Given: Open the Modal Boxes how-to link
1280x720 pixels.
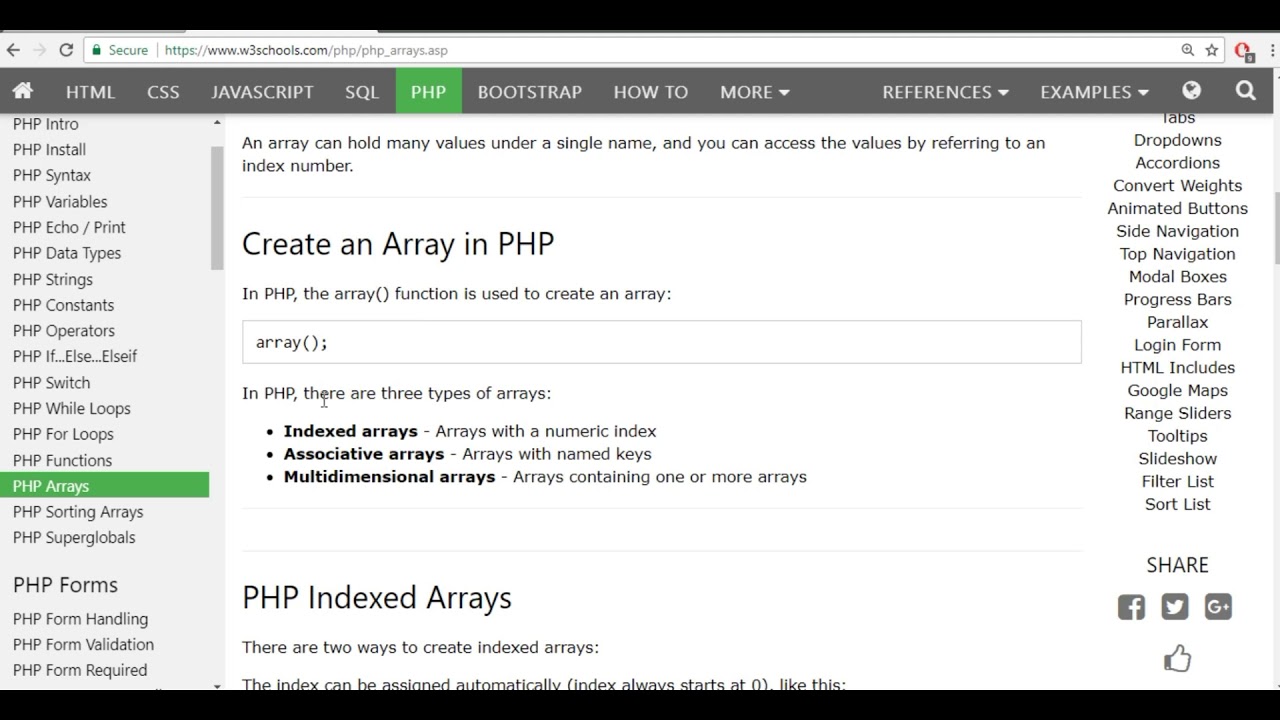Looking at the screenshot, I should pos(1177,276).
